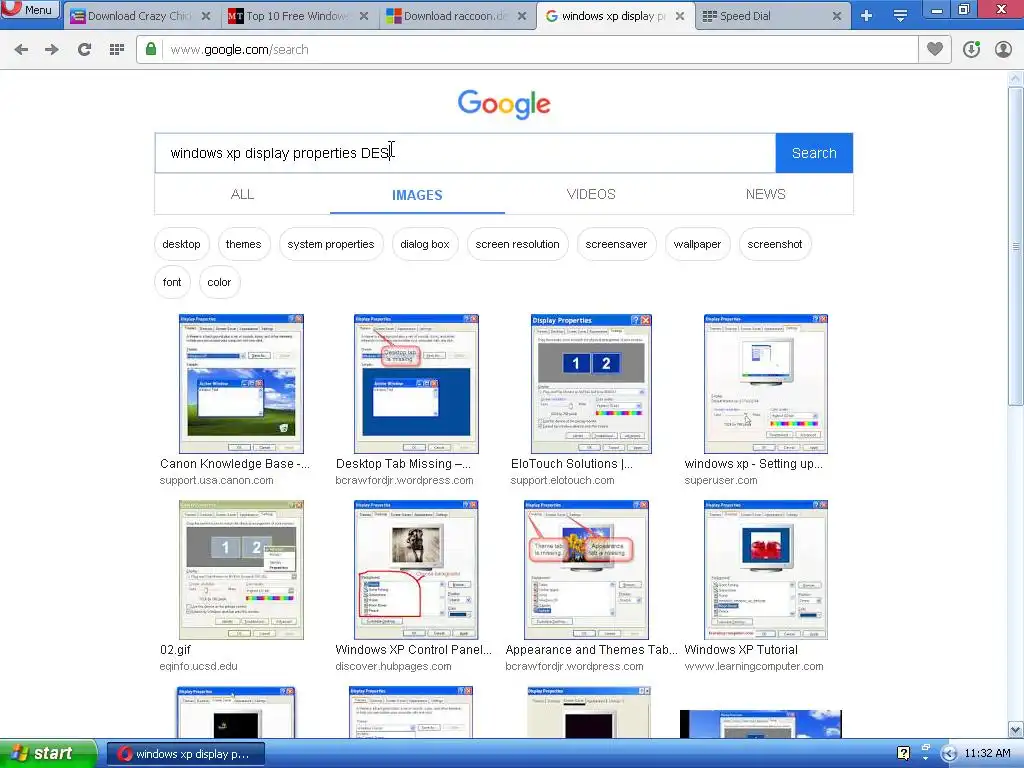
Task: Click the page scrollbar down arrow
Action: (1016, 729)
